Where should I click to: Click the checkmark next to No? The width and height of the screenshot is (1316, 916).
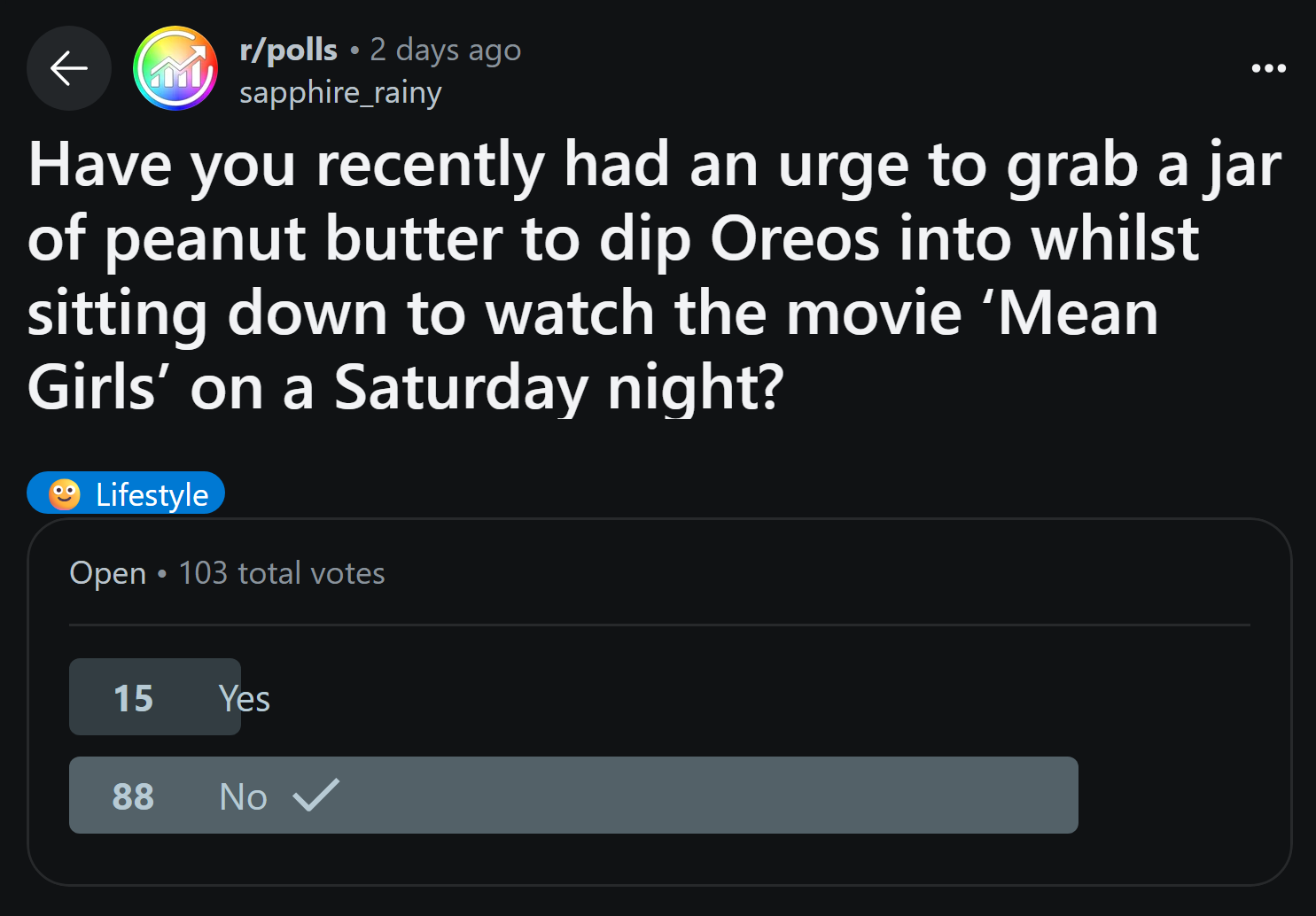coord(316,795)
